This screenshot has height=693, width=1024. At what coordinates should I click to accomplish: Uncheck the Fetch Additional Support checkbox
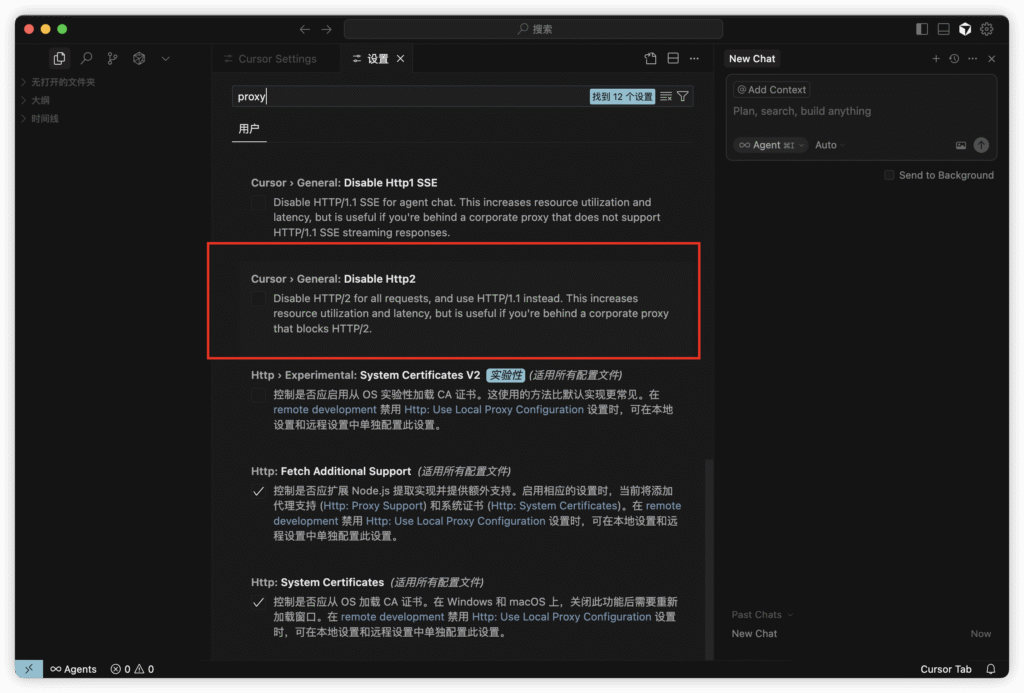[x=259, y=492]
